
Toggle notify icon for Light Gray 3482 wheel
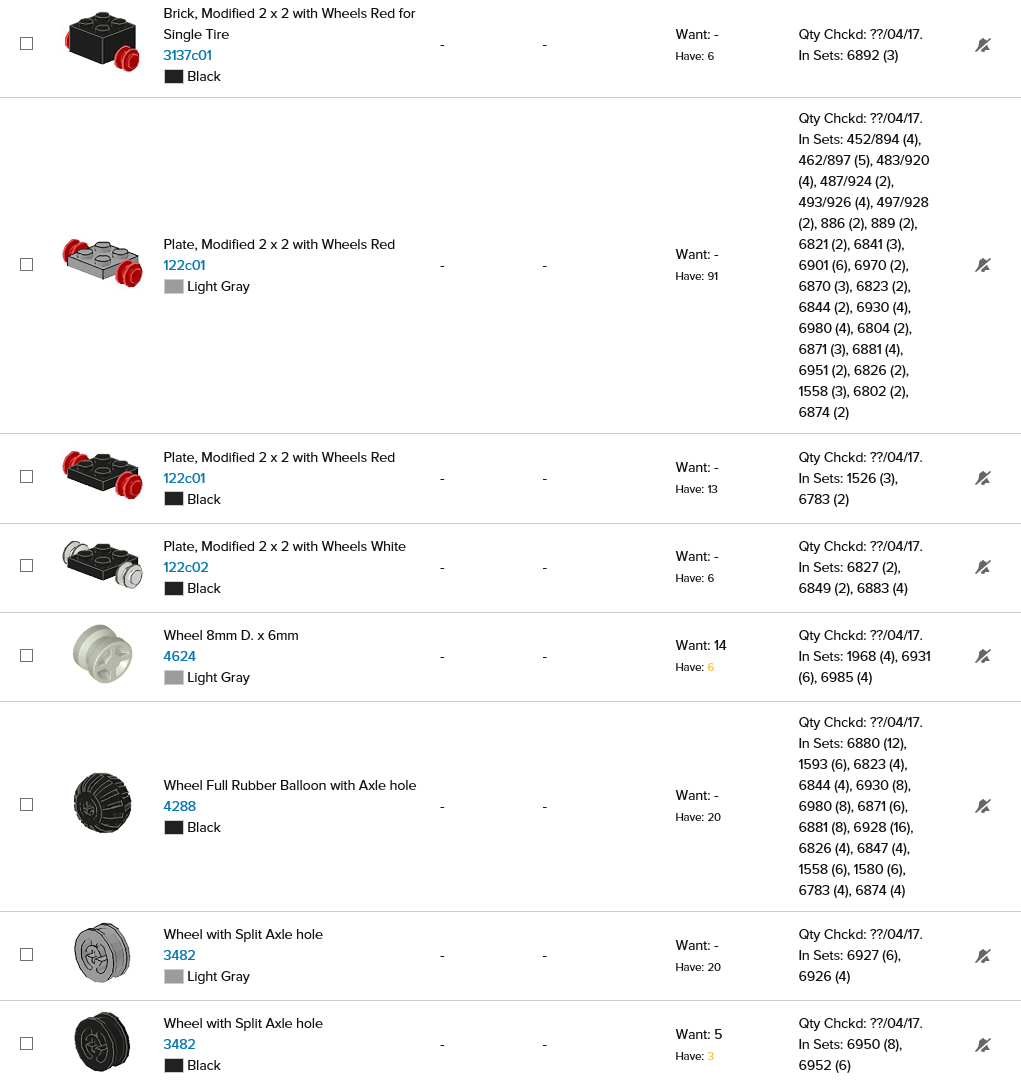coord(983,955)
